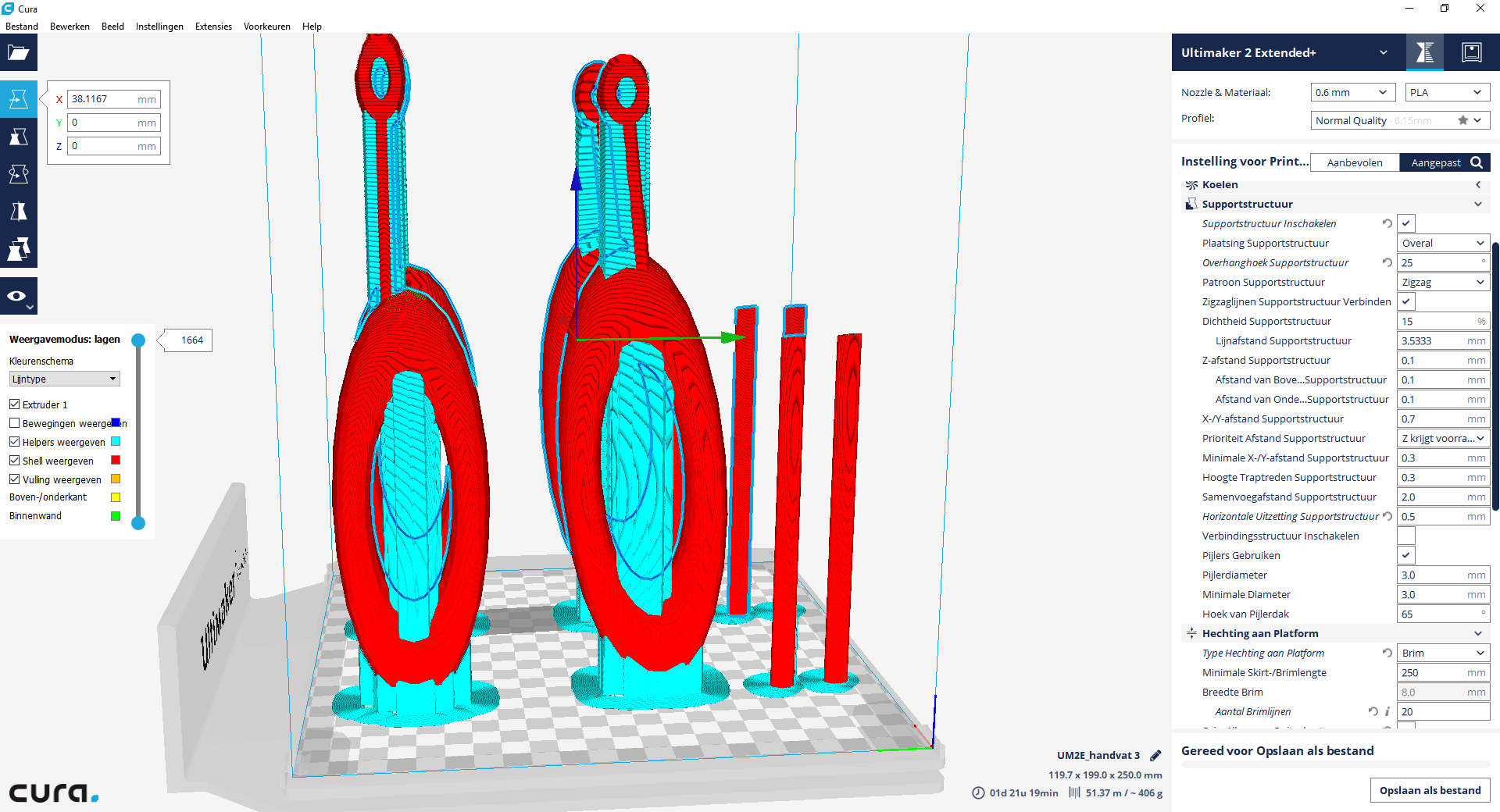This screenshot has width=1500, height=812.
Task: Select the Move tool
Action: coord(19,99)
